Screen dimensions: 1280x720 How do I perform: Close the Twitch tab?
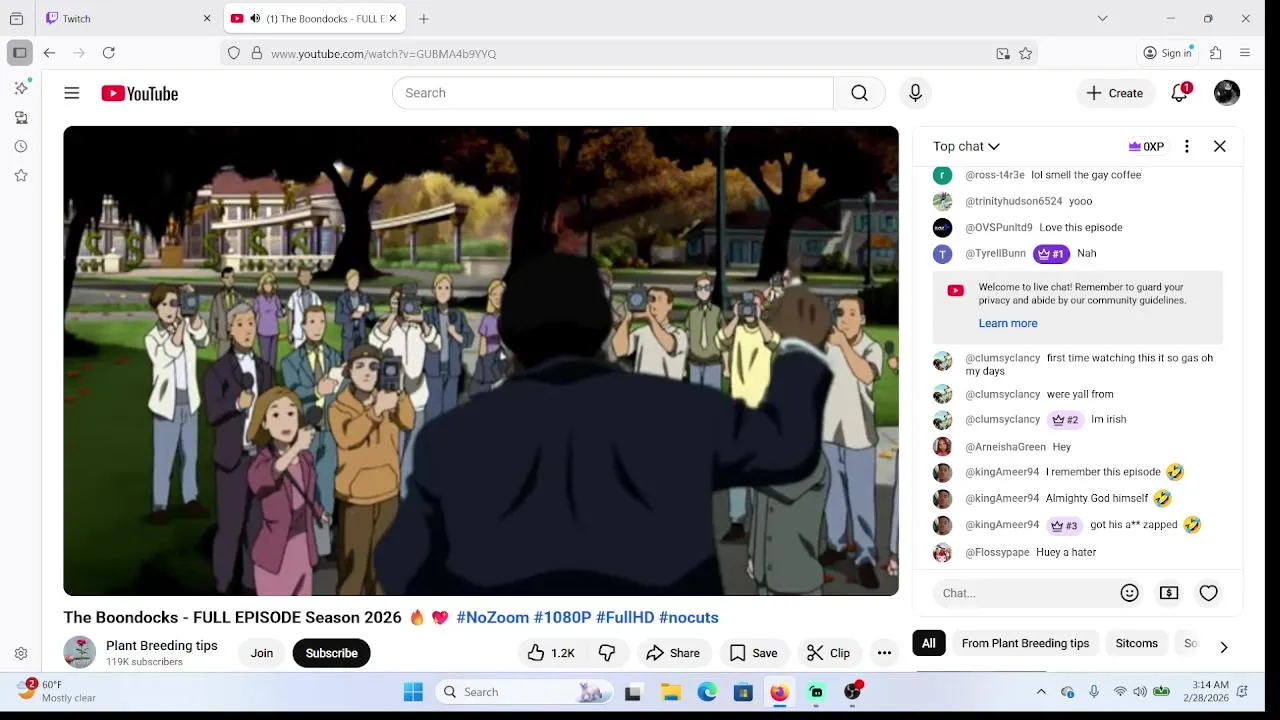(207, 18)
